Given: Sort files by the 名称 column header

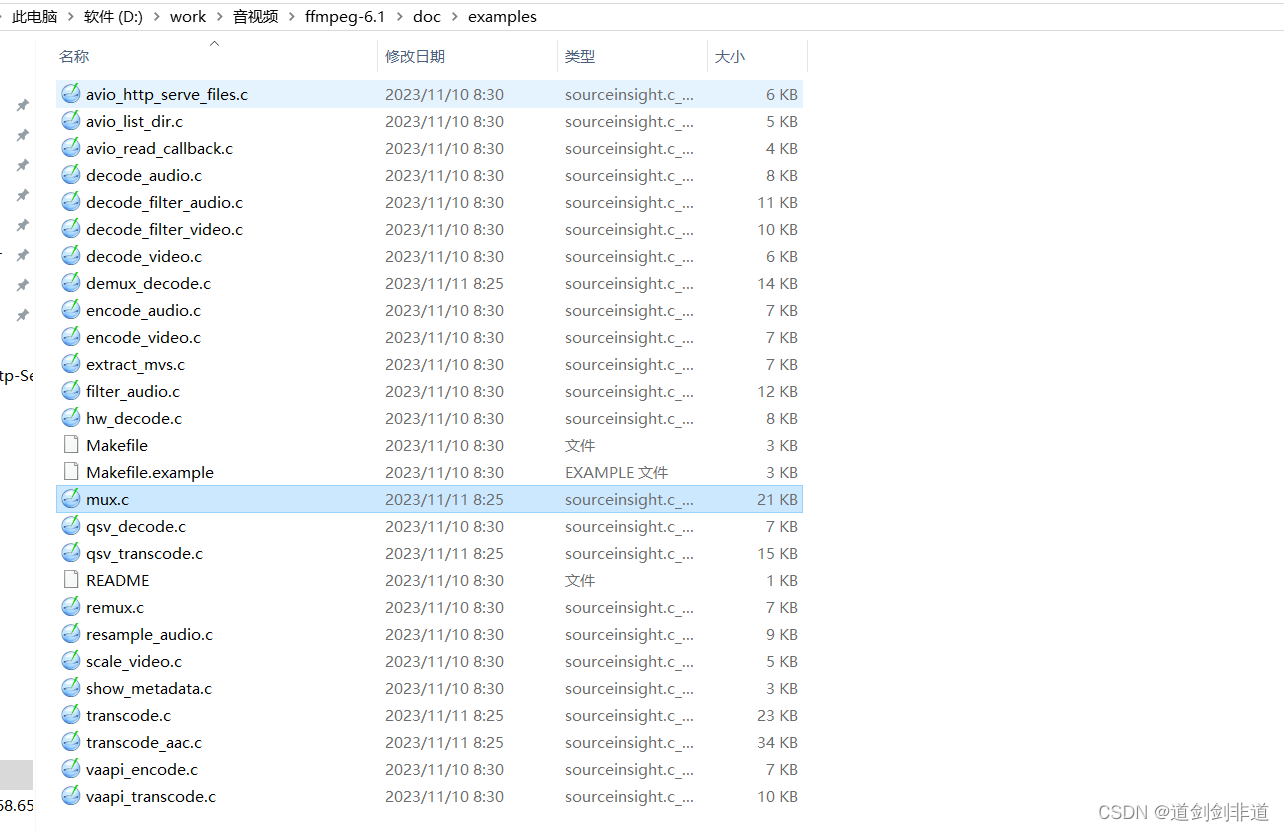Looking at the screenshot, I should click(x=74, y=57).
